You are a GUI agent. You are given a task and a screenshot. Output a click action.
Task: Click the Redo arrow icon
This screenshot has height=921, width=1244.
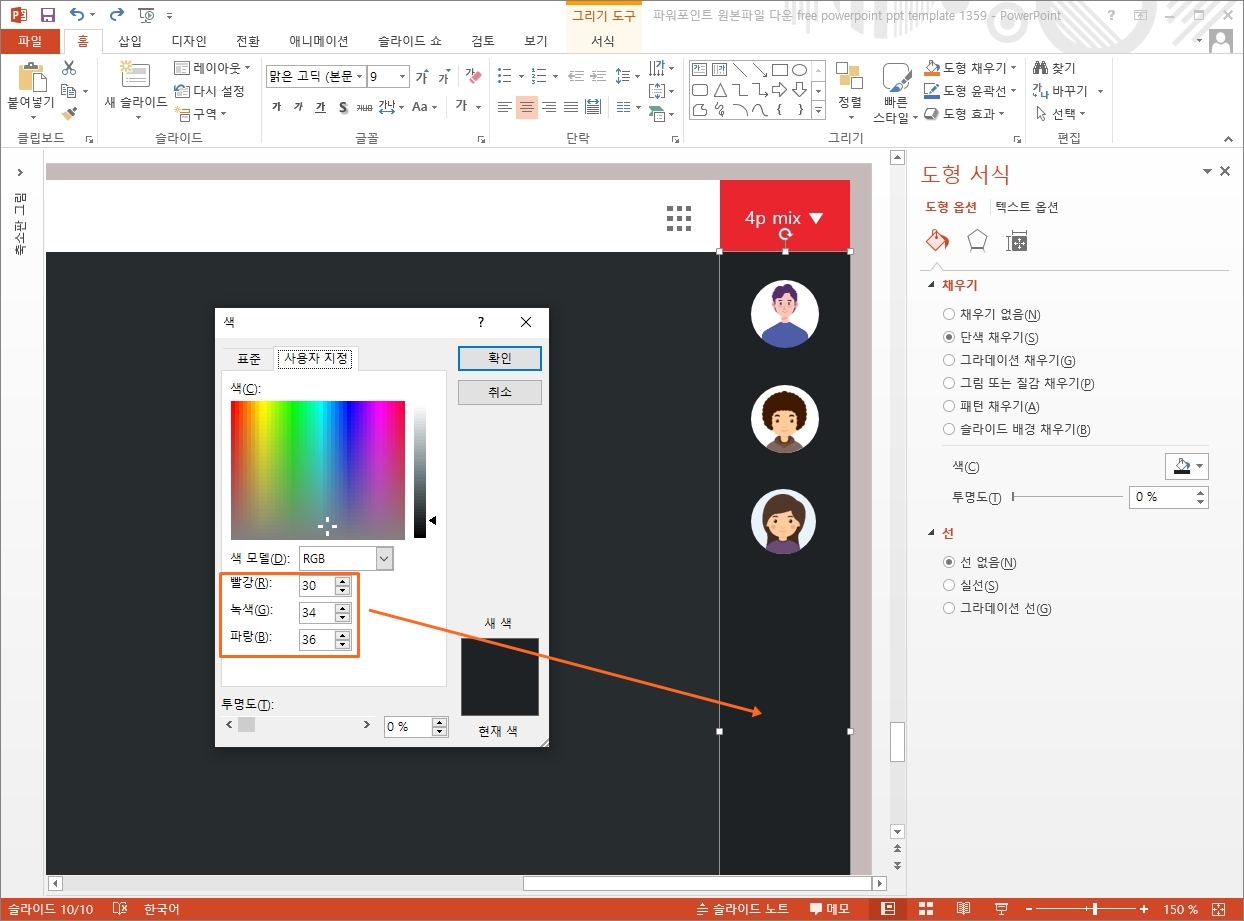coord(116,15)
